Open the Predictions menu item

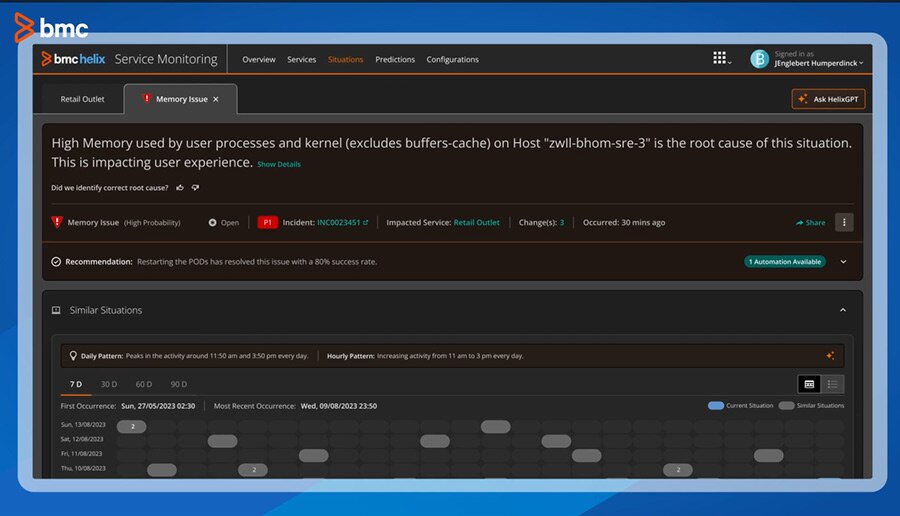[x=395, y=60]
